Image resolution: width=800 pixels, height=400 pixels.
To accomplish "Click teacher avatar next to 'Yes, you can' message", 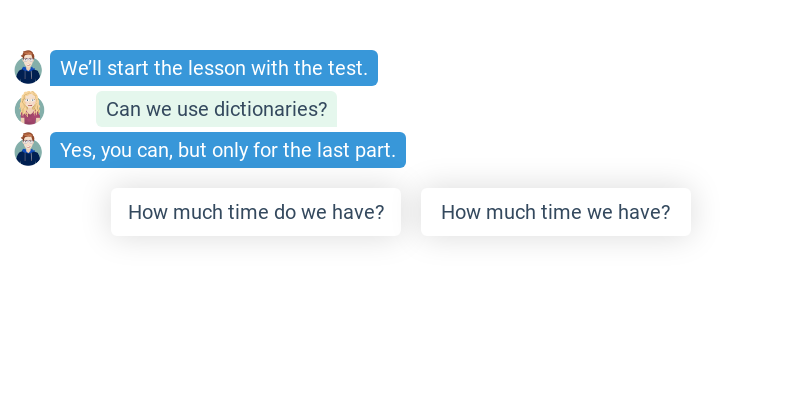I will (28, 150).
